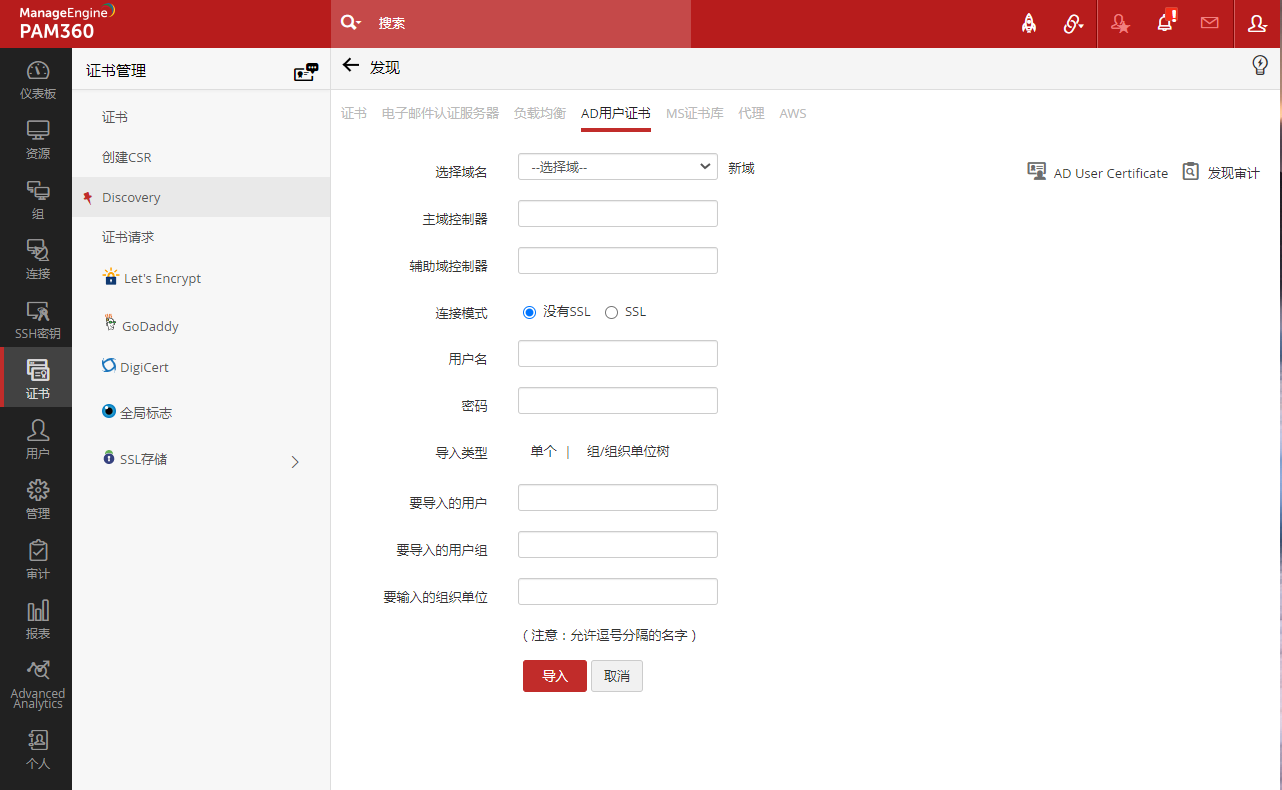Viewport: 1282px width, 790px height.
Task: Click the lightbulb tips icon
Action: click(x=1260, y=65)
